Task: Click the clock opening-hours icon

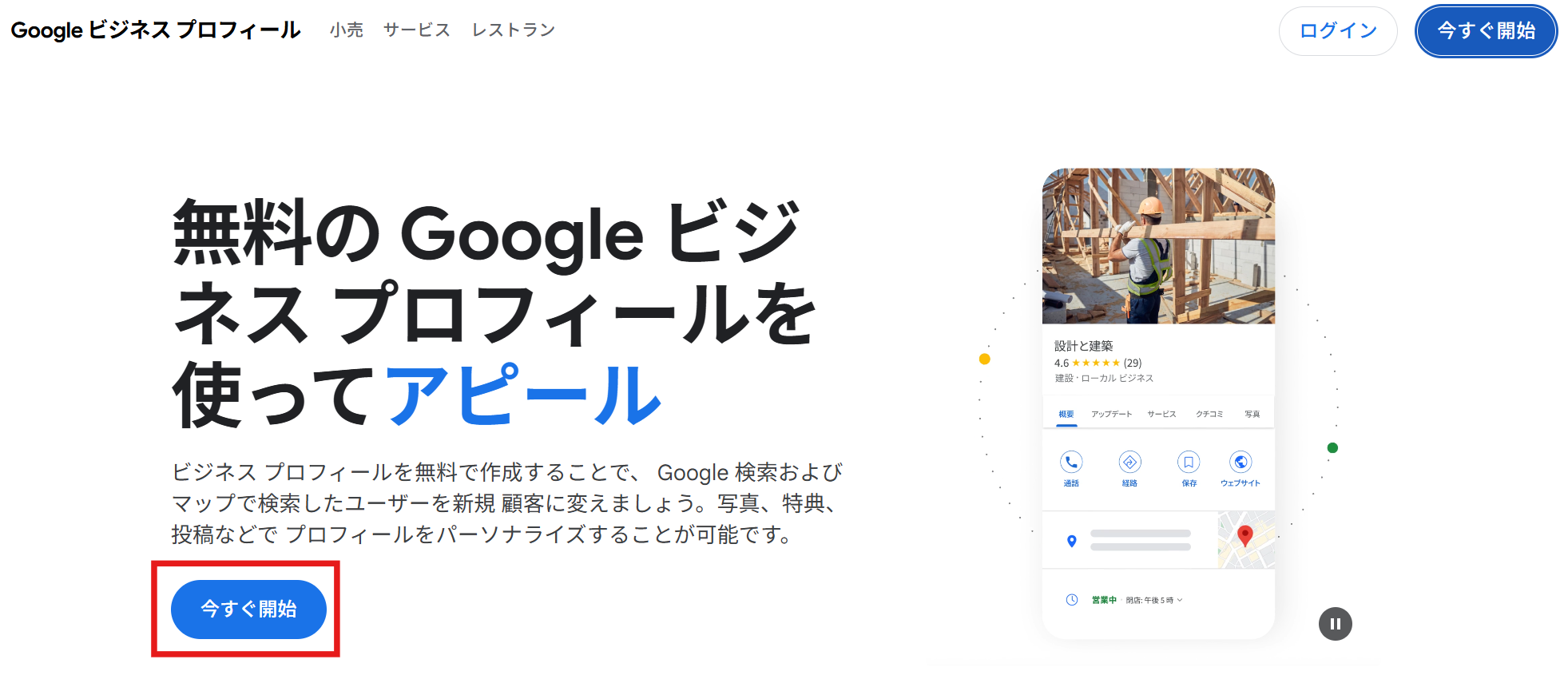Action: tap(1072, 600)
